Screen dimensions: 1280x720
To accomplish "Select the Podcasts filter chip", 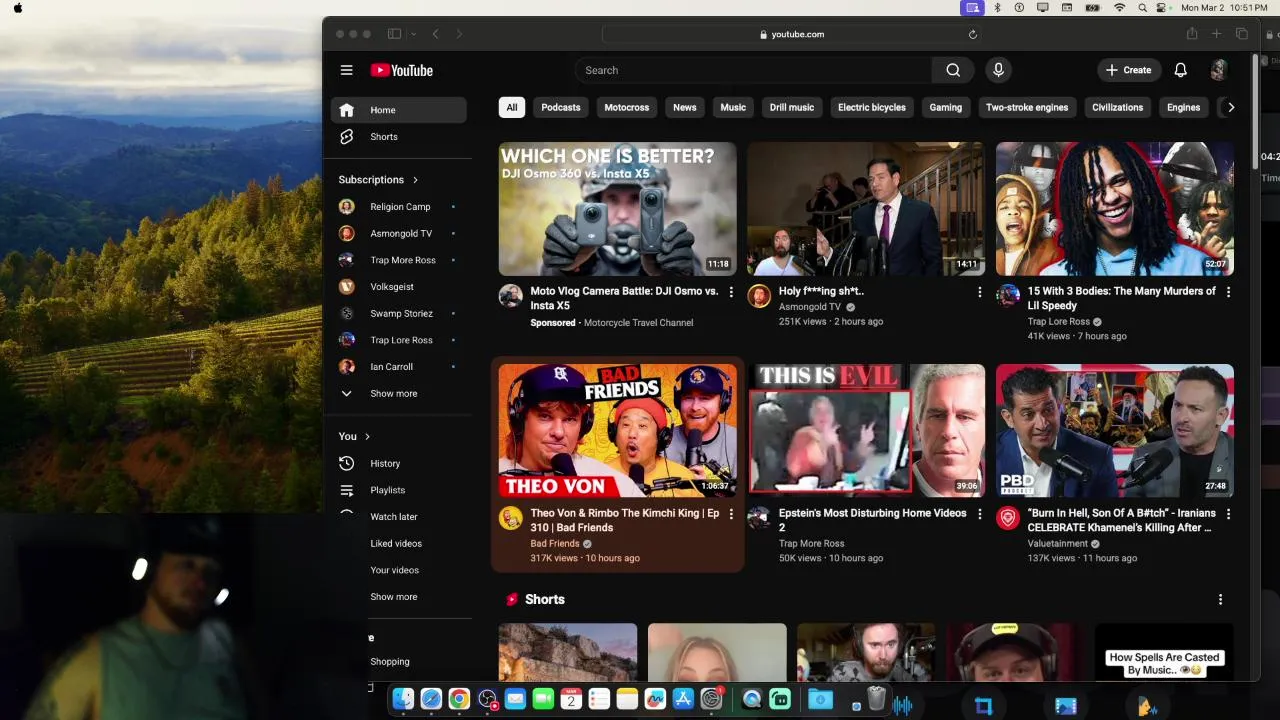I will click(x=561, y=107).
